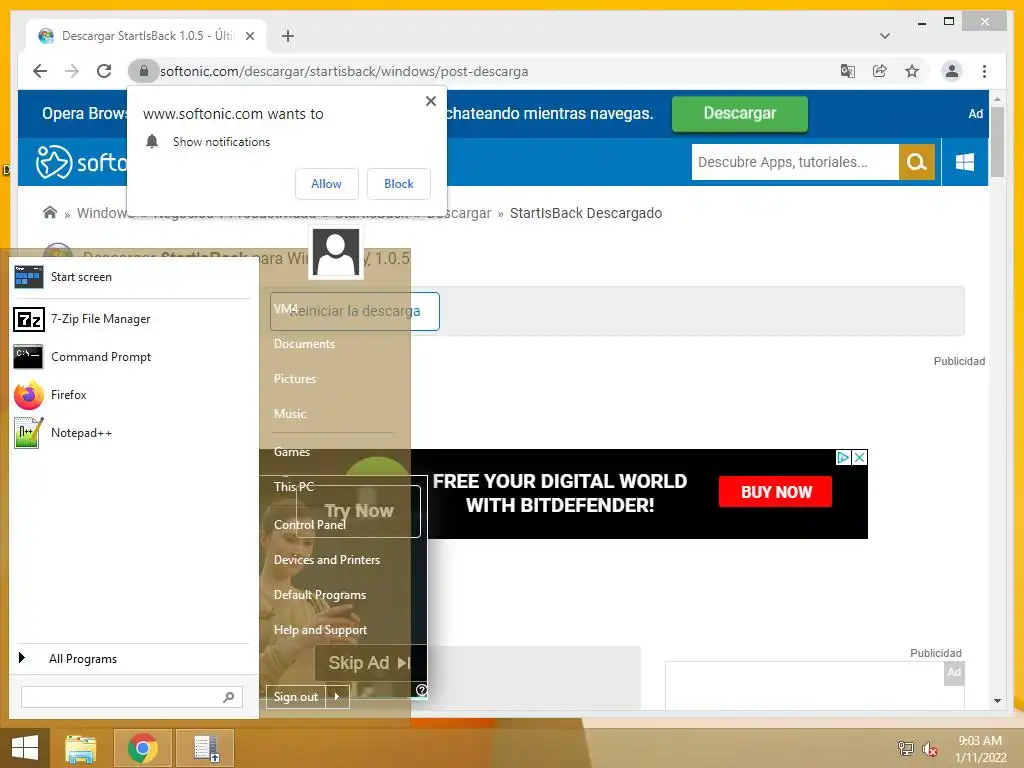The image size is (1024, 768).
Task: Click the start menu search box
Action: click(131, 697)
